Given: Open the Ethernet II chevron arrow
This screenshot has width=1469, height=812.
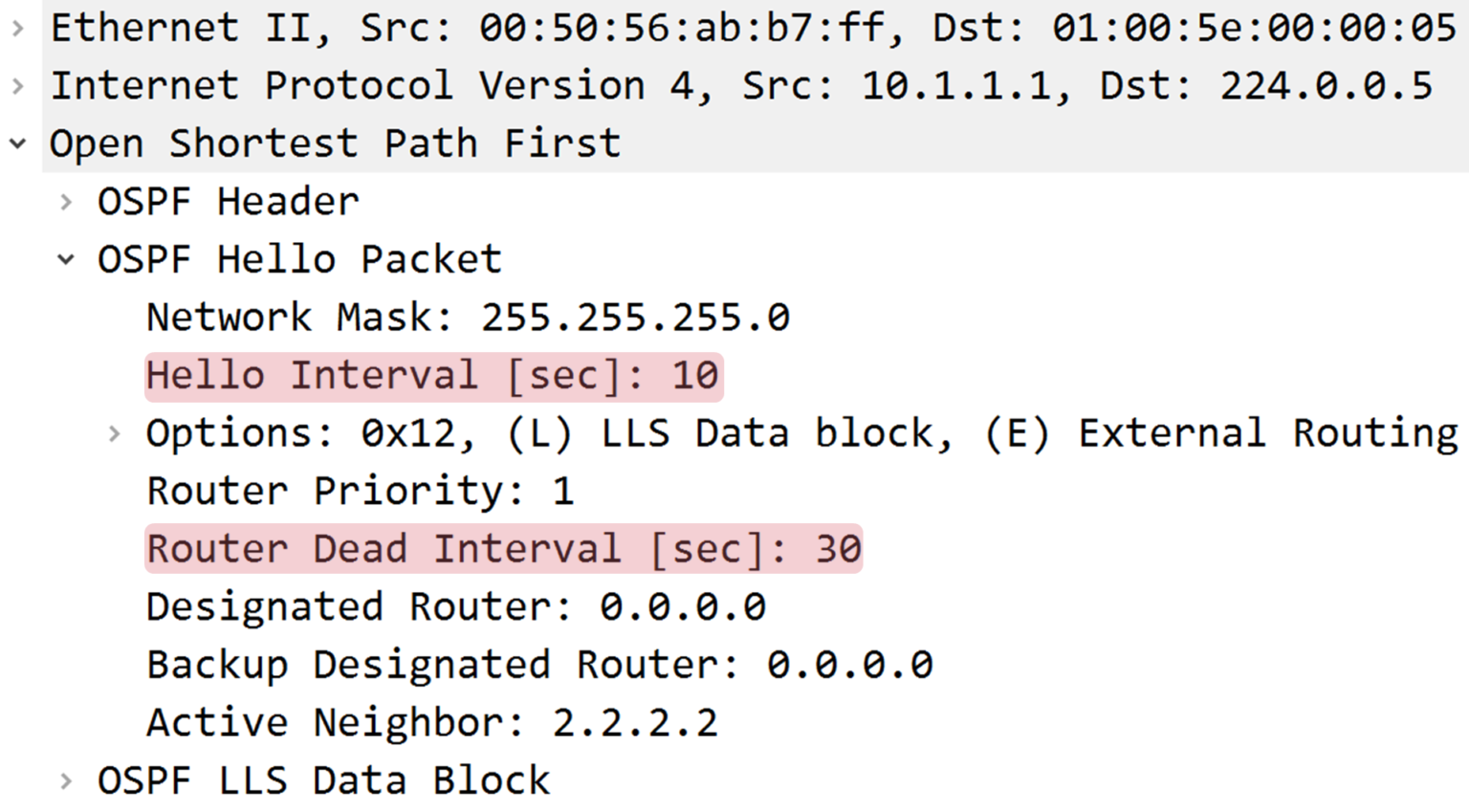Looking at the screenshot, I should pyautogui.click(x=17, y=27).
